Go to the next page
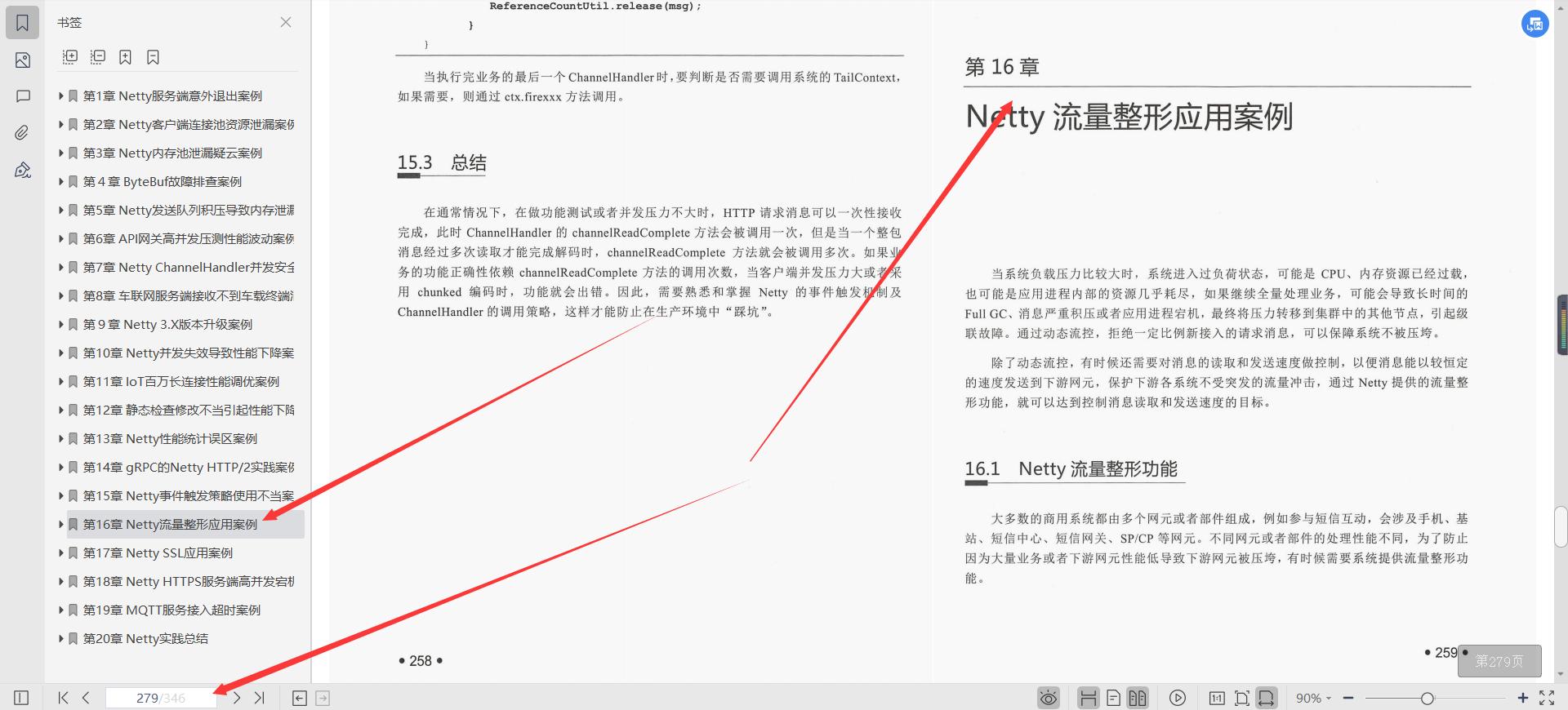This screenshot has width=1568, height=710. click(x=237, y=698)
